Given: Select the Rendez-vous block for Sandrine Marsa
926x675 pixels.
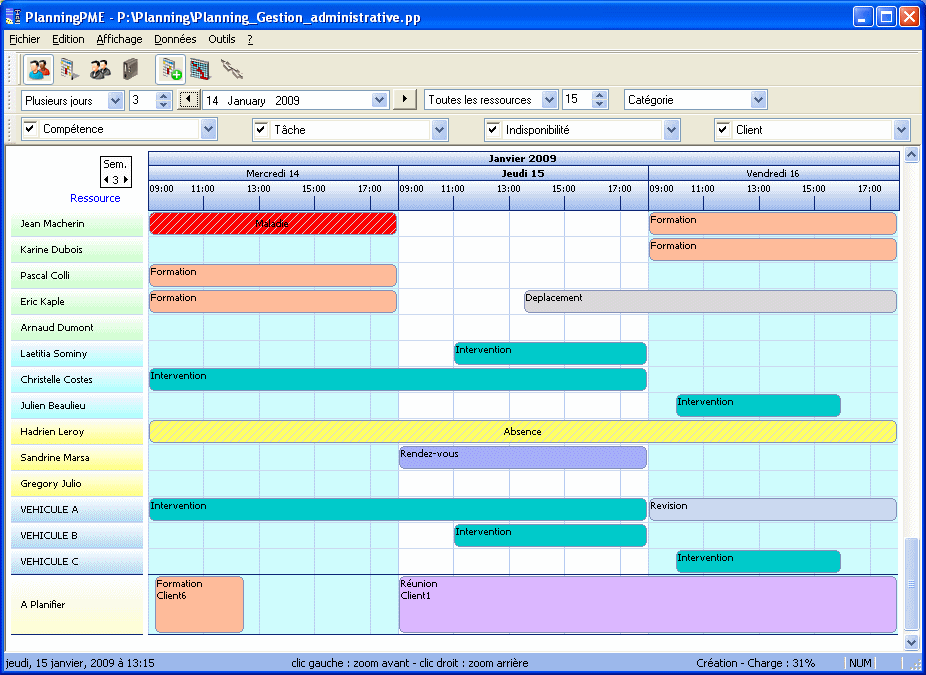Looking at the screenshot, I should [x=523, y=457].
